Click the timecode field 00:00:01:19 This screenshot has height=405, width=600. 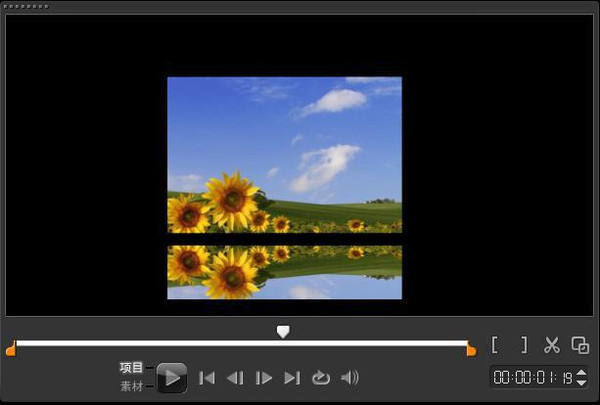[532, 377]
